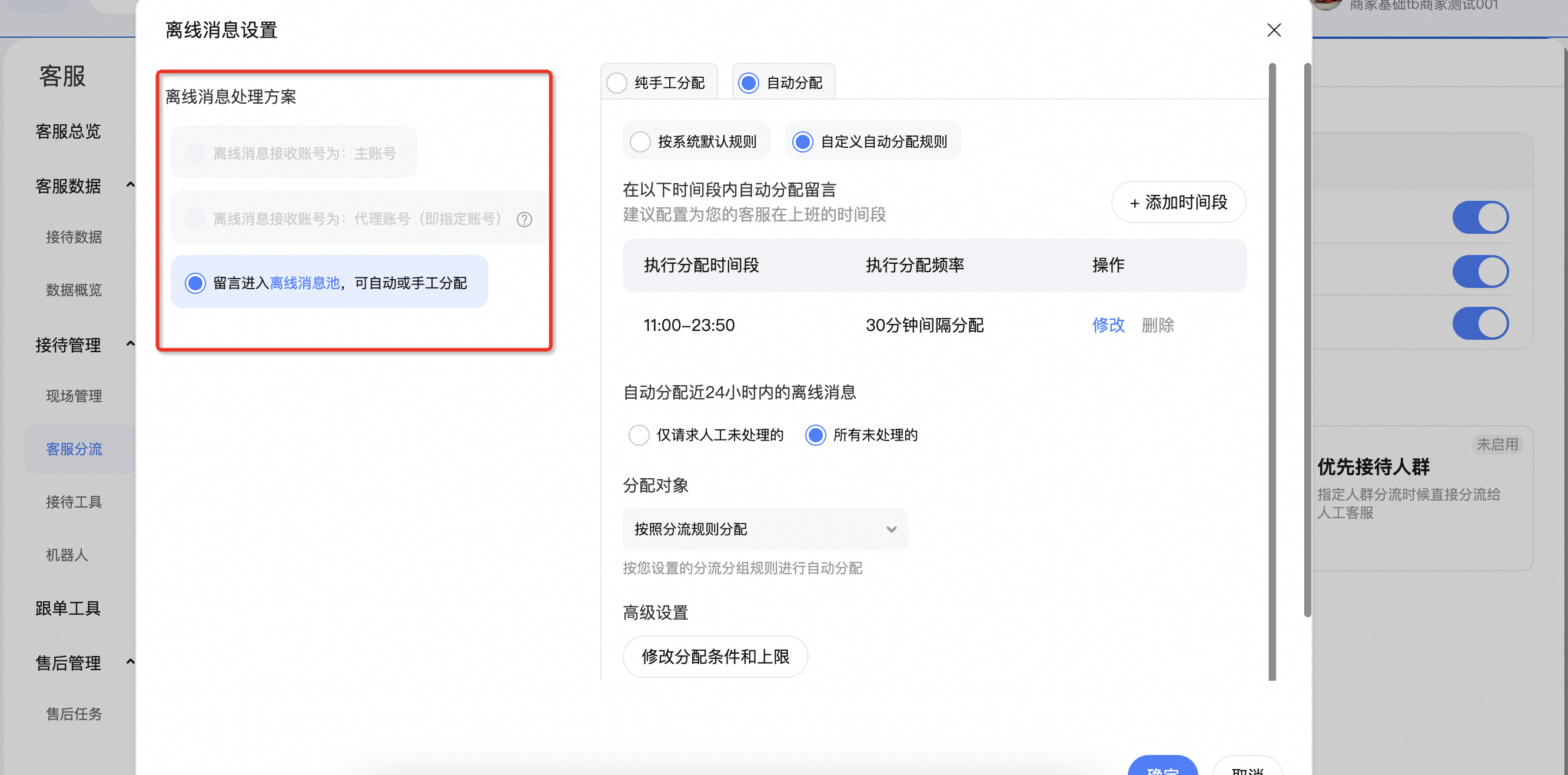Open 机器人 sidebar item
The height and width of the screenshot is (775, 1568).
67,555
